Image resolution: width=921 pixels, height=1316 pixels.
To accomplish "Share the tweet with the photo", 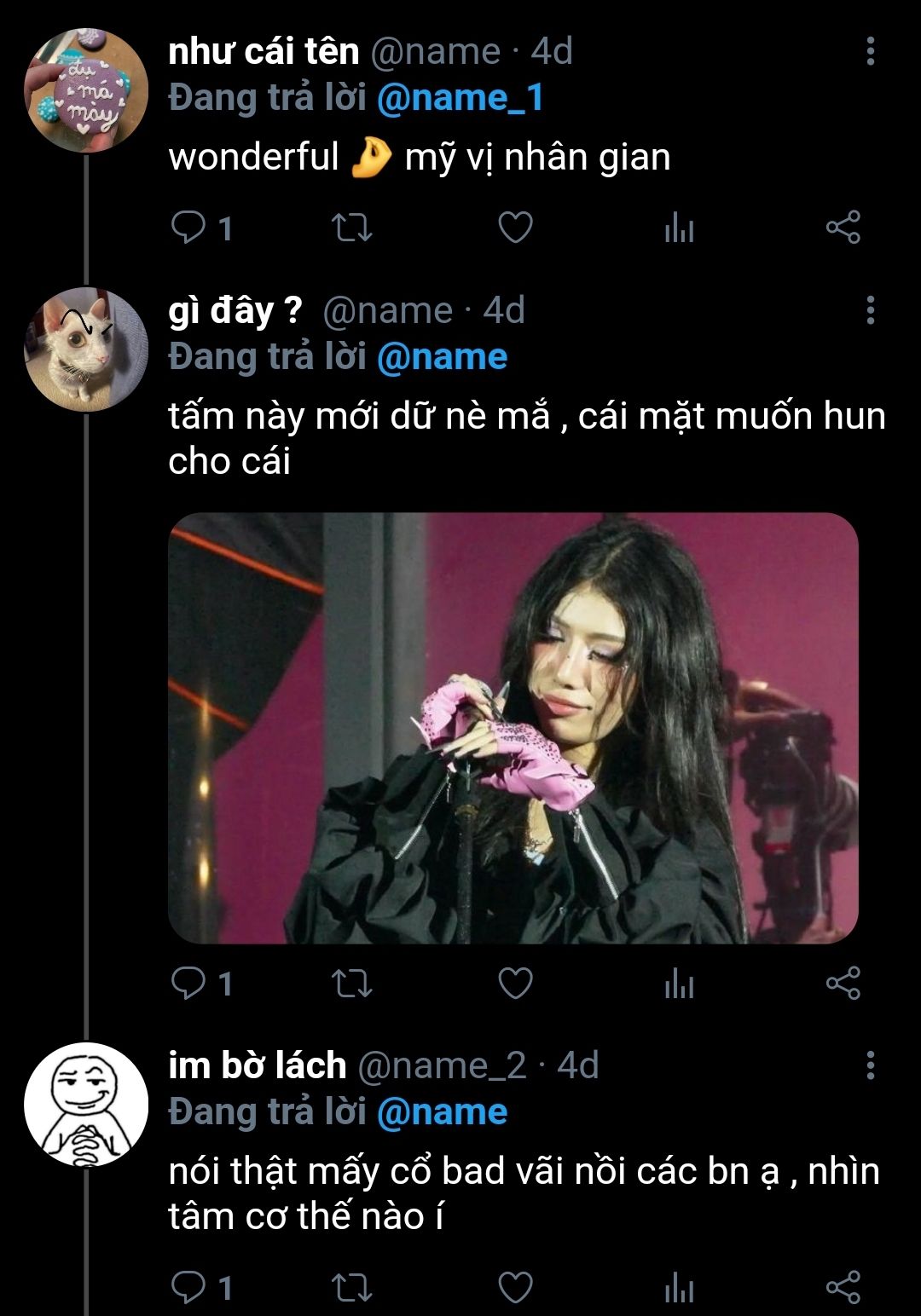I will click(843, 984).
